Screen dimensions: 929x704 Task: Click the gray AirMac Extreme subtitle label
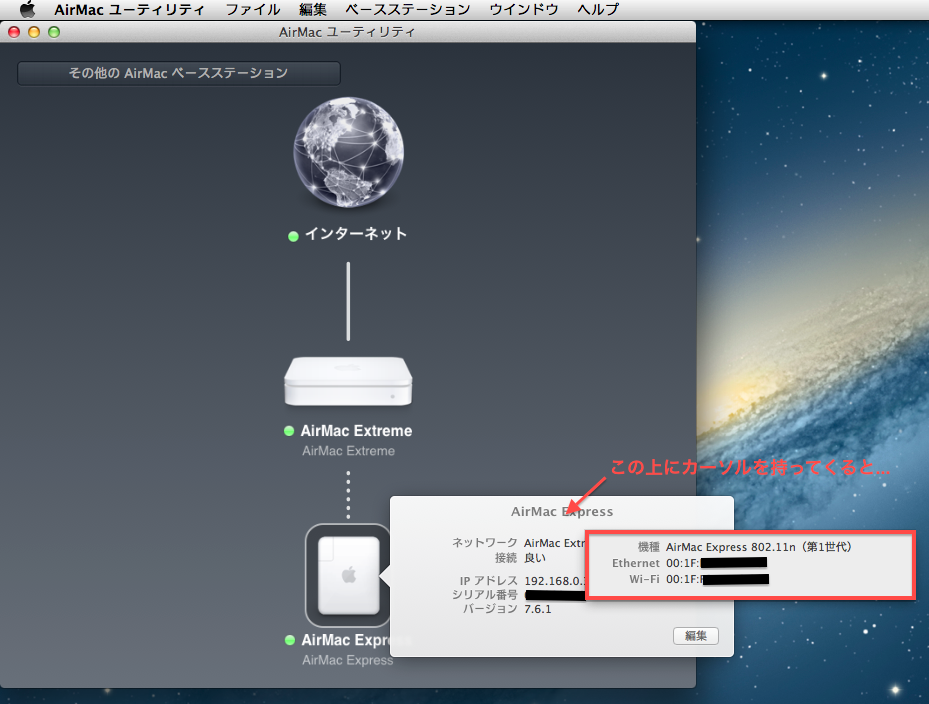tap(348, 451)
